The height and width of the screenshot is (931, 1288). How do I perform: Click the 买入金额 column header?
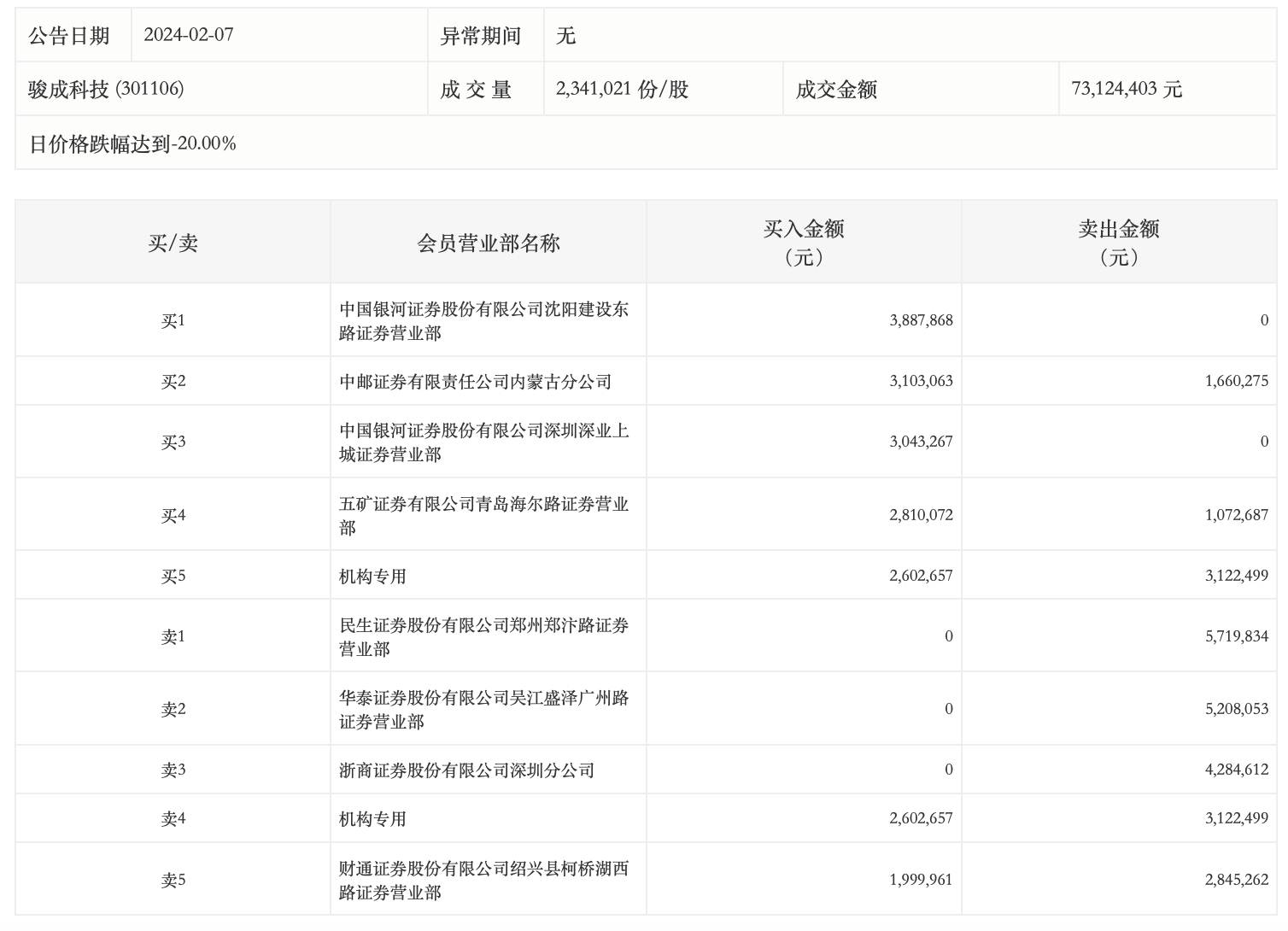click(803, 243)
